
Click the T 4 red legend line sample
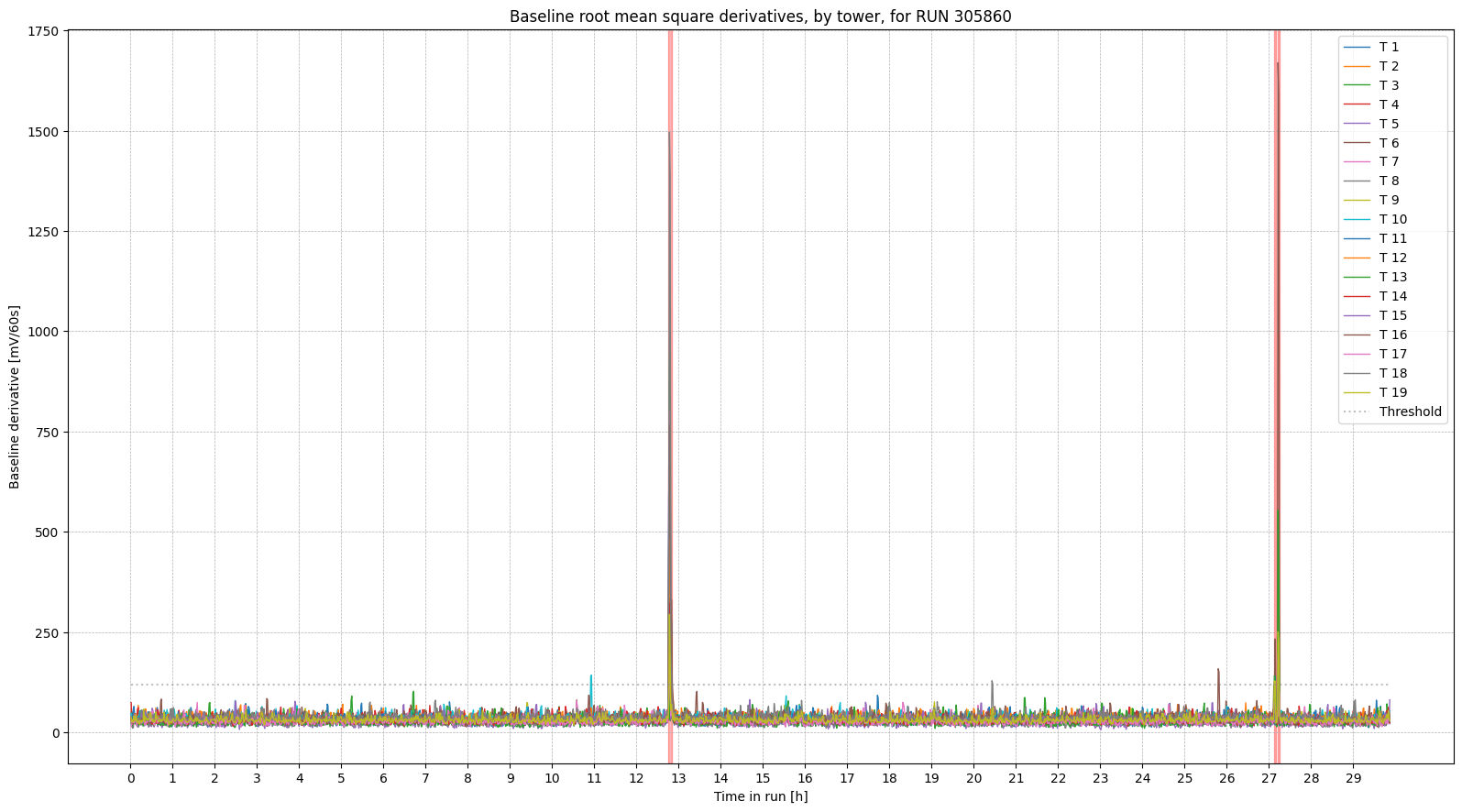(1357, 104)
